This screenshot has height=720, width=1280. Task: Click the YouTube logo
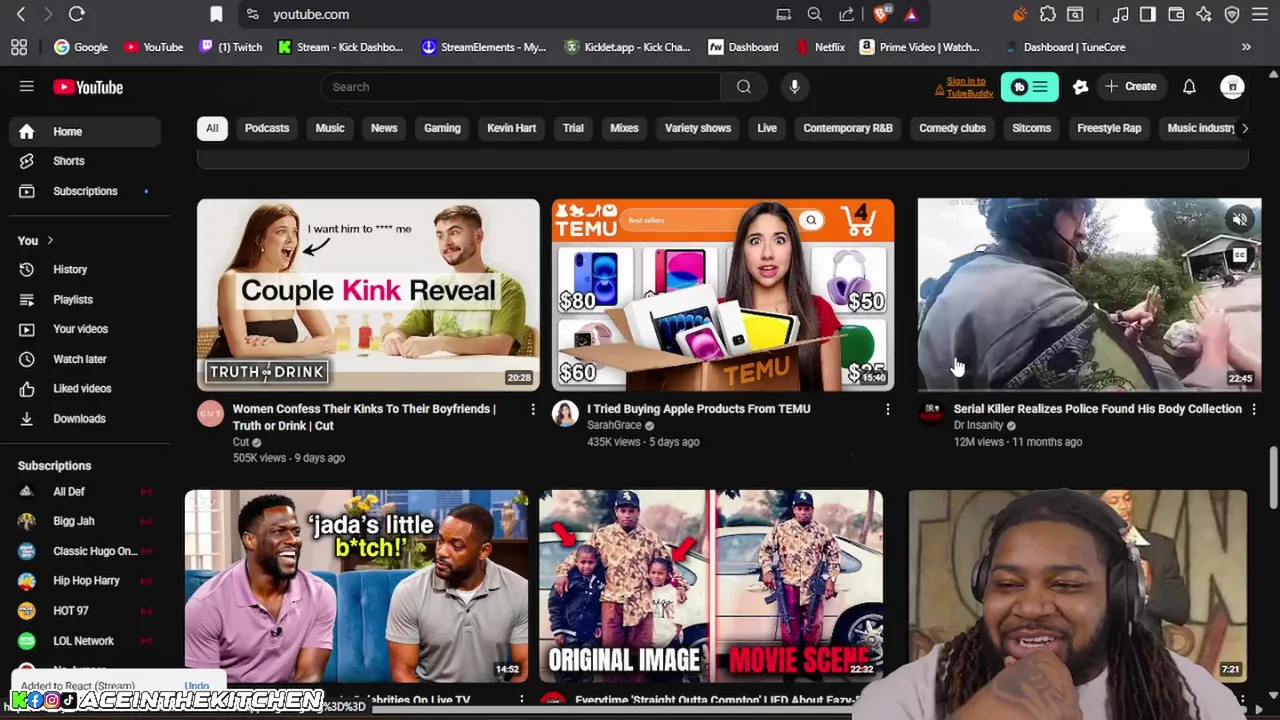tap(88, 87)
